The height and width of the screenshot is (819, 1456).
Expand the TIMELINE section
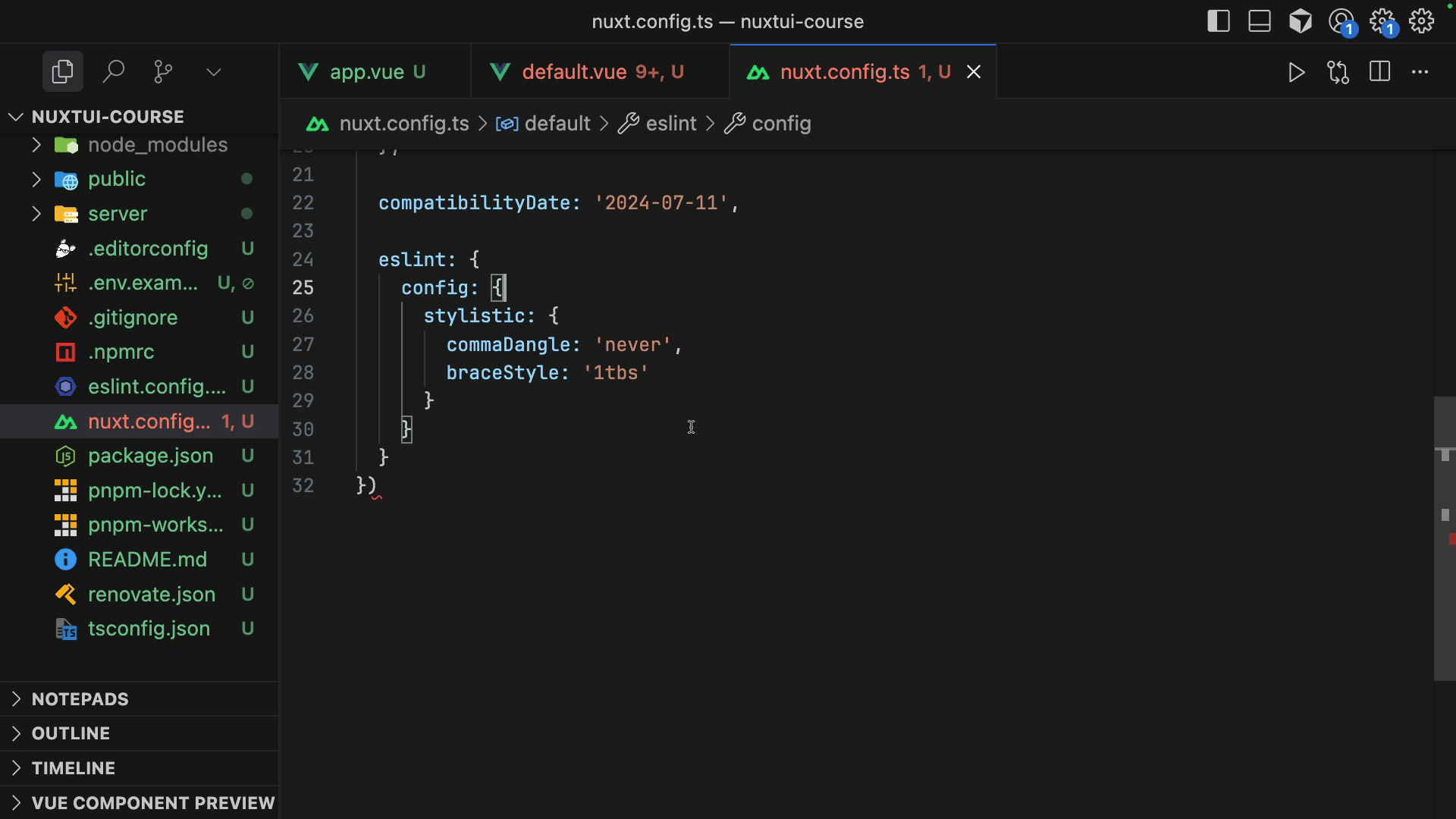point(73,768)
